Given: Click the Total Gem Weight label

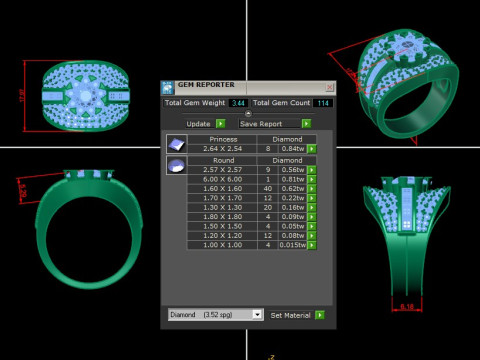Looking at the screenshot, I should point(195,103).
